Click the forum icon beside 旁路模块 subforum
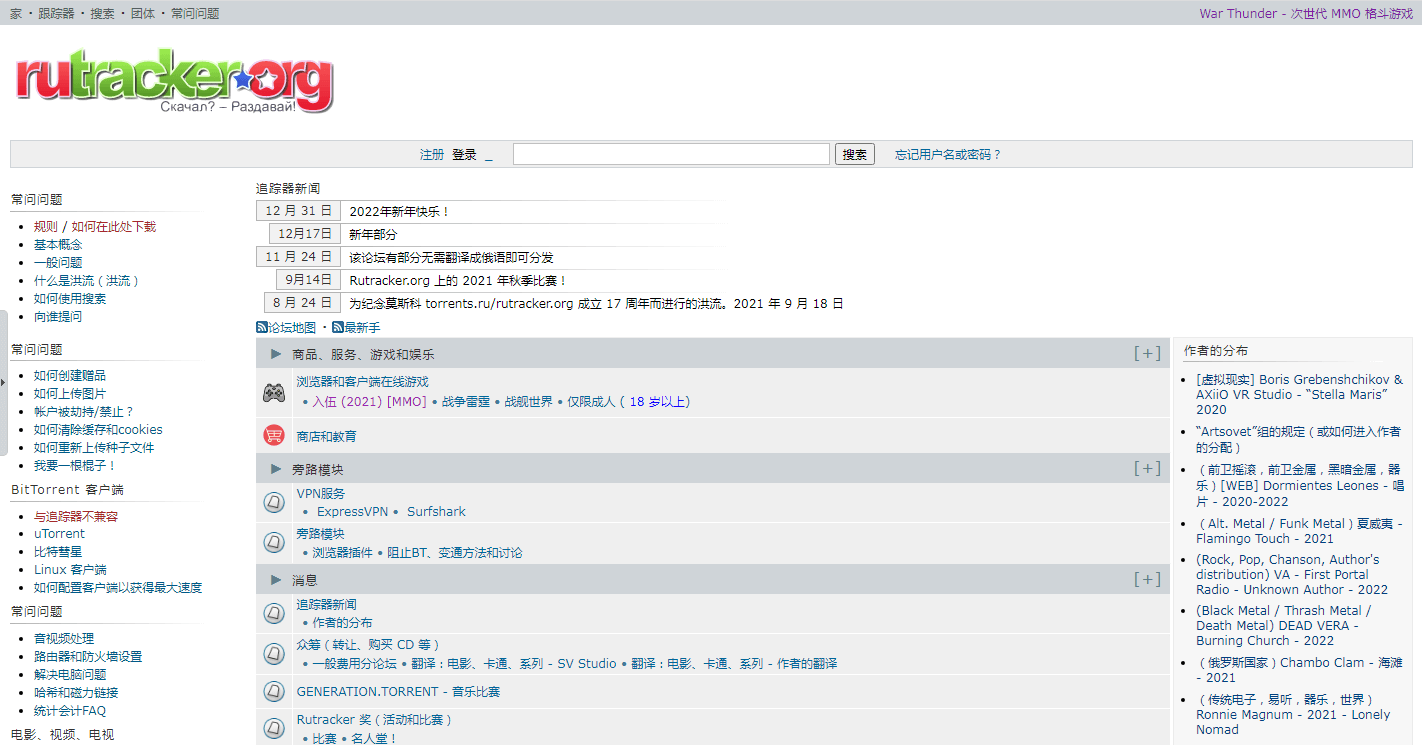Screen dimensions: 1422x745 point(274,542)
